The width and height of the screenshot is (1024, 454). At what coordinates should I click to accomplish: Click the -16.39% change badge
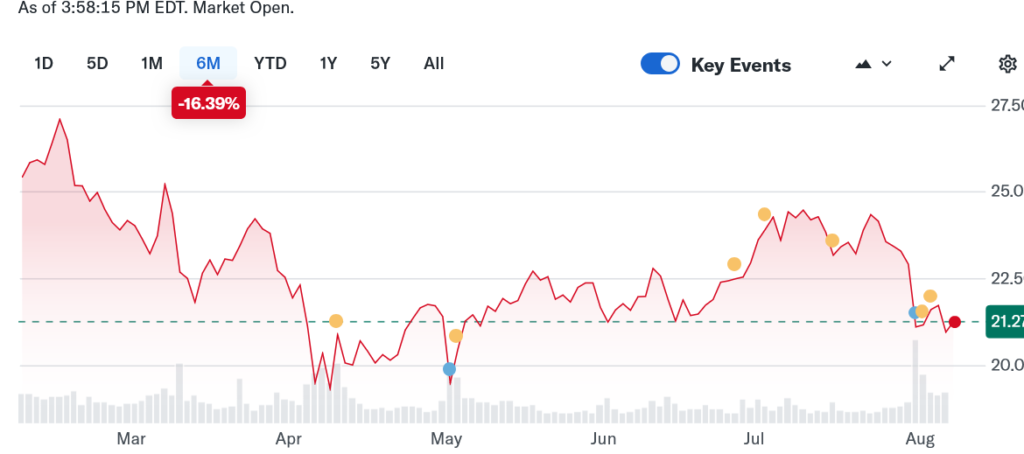click(208, 103)
